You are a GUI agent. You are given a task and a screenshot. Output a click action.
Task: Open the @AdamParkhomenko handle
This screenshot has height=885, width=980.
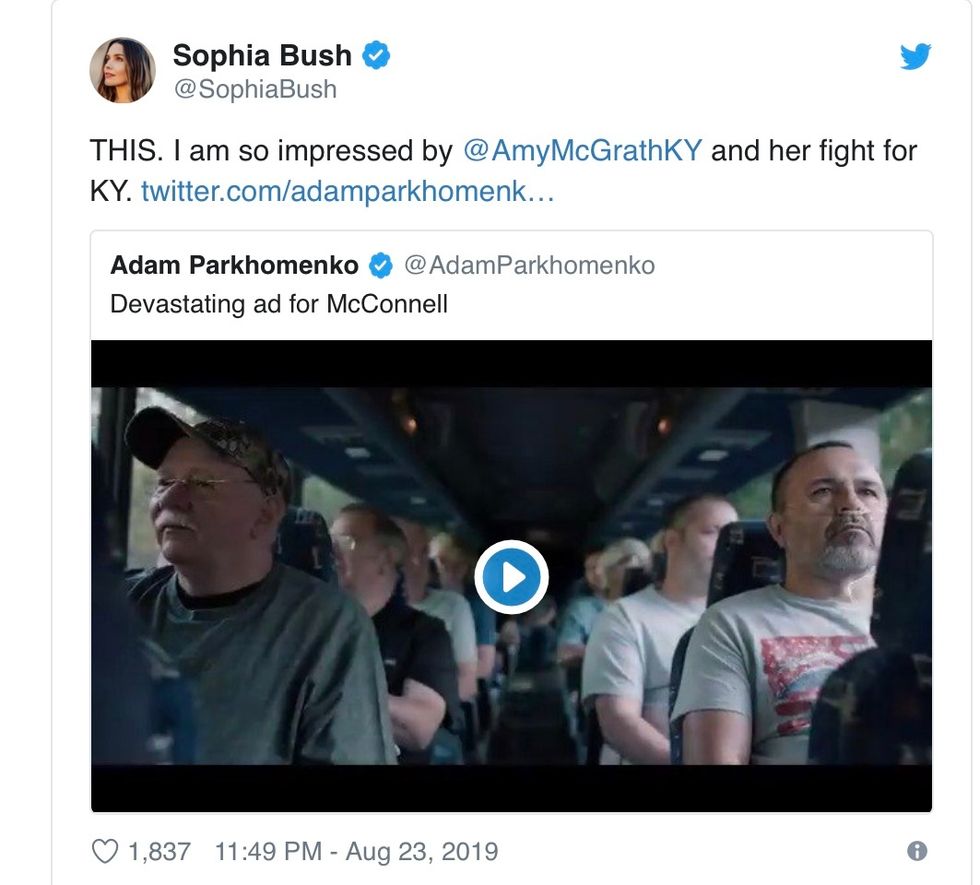point(529,265)
